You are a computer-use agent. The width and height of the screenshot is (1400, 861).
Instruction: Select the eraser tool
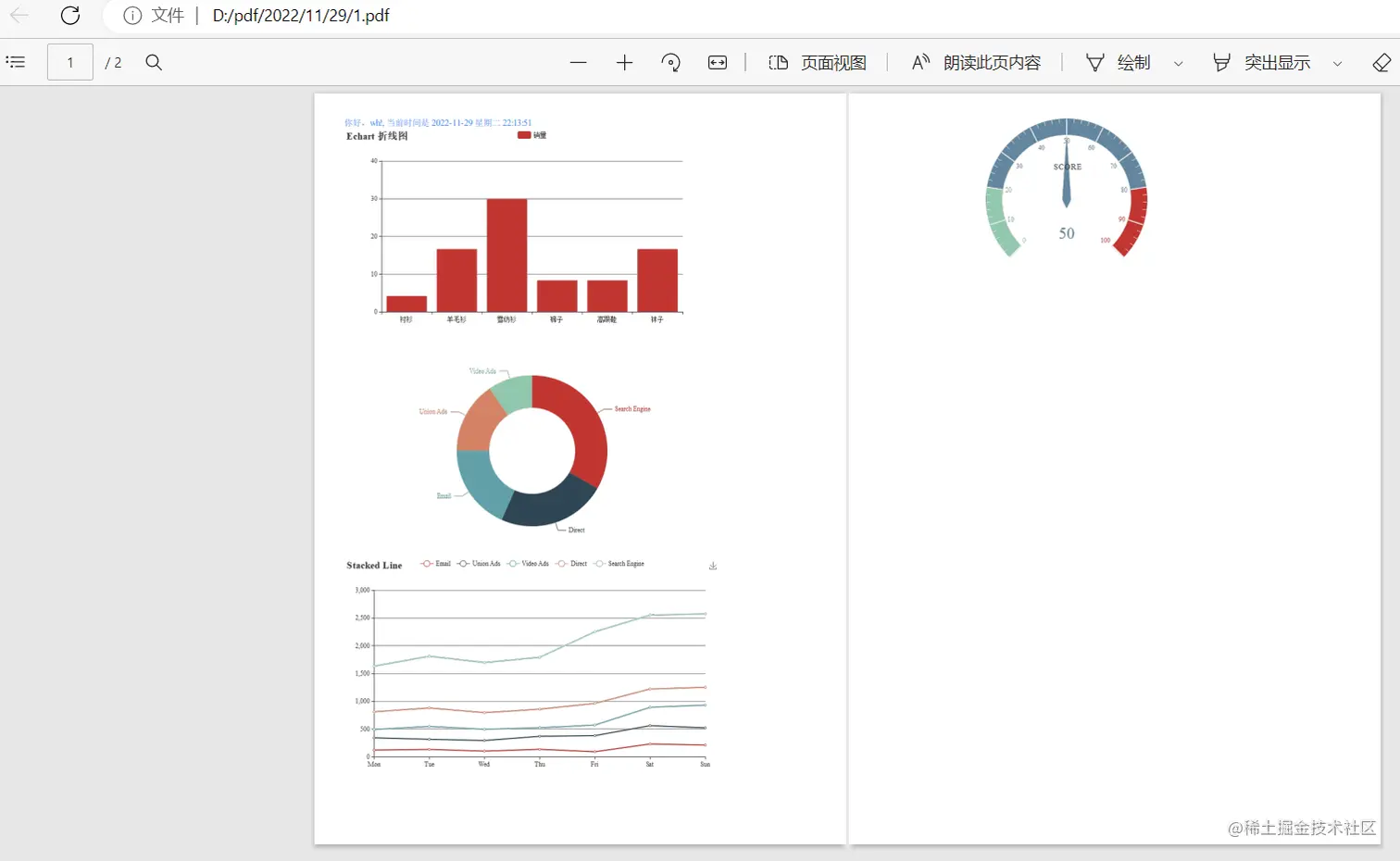click(x=1381, y=62)
